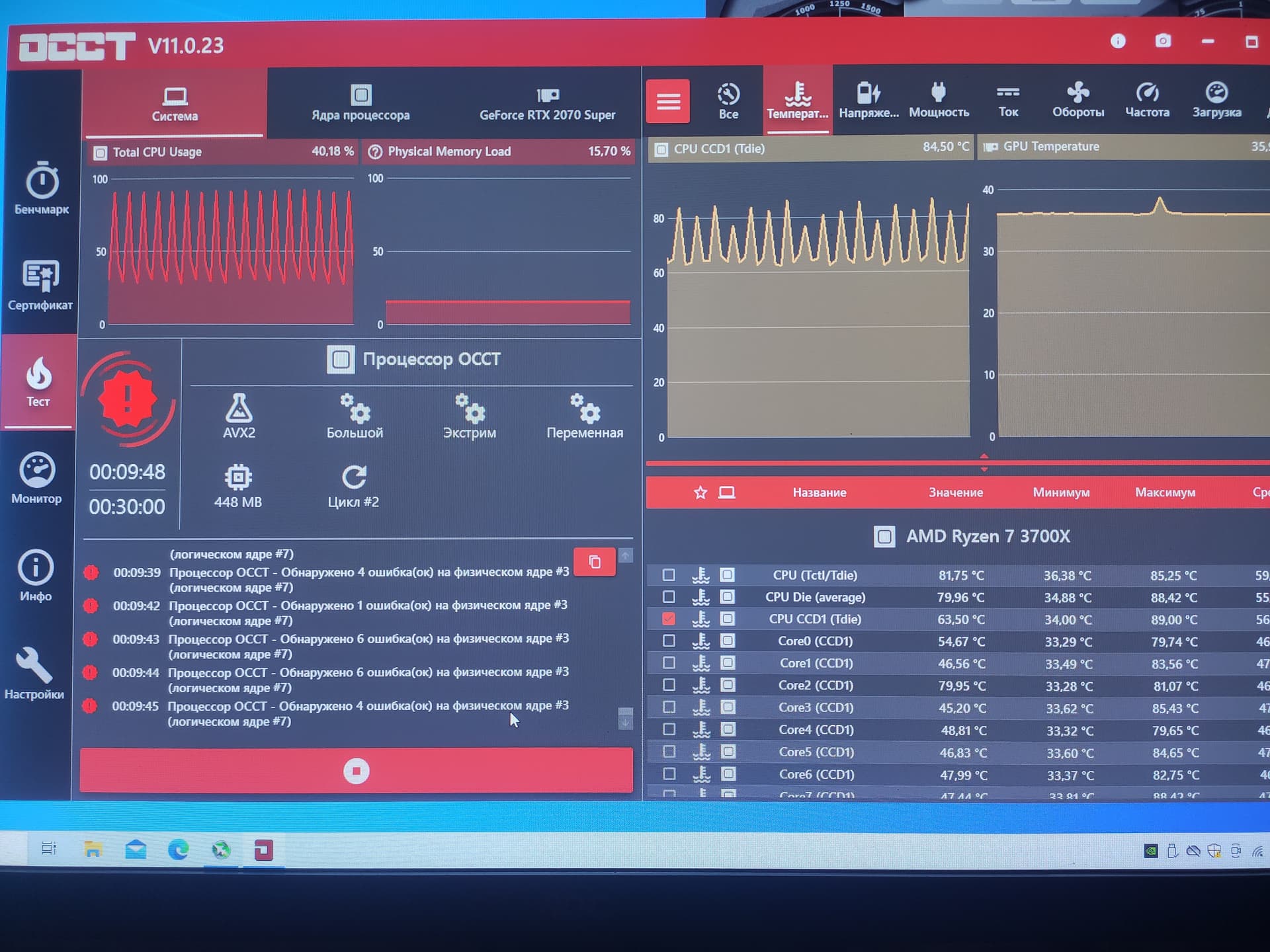Open the Сертификат section
1270x952 pixels.
[x=40, y=285]
